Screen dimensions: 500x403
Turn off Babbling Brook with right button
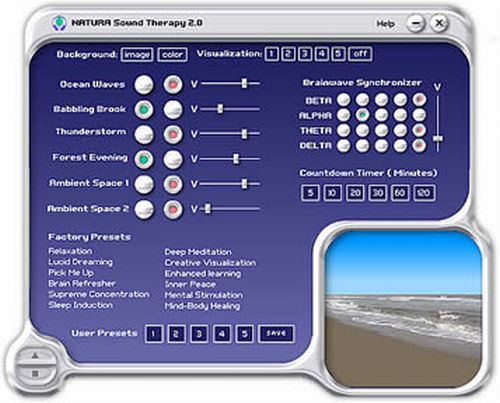click(173, 109)
